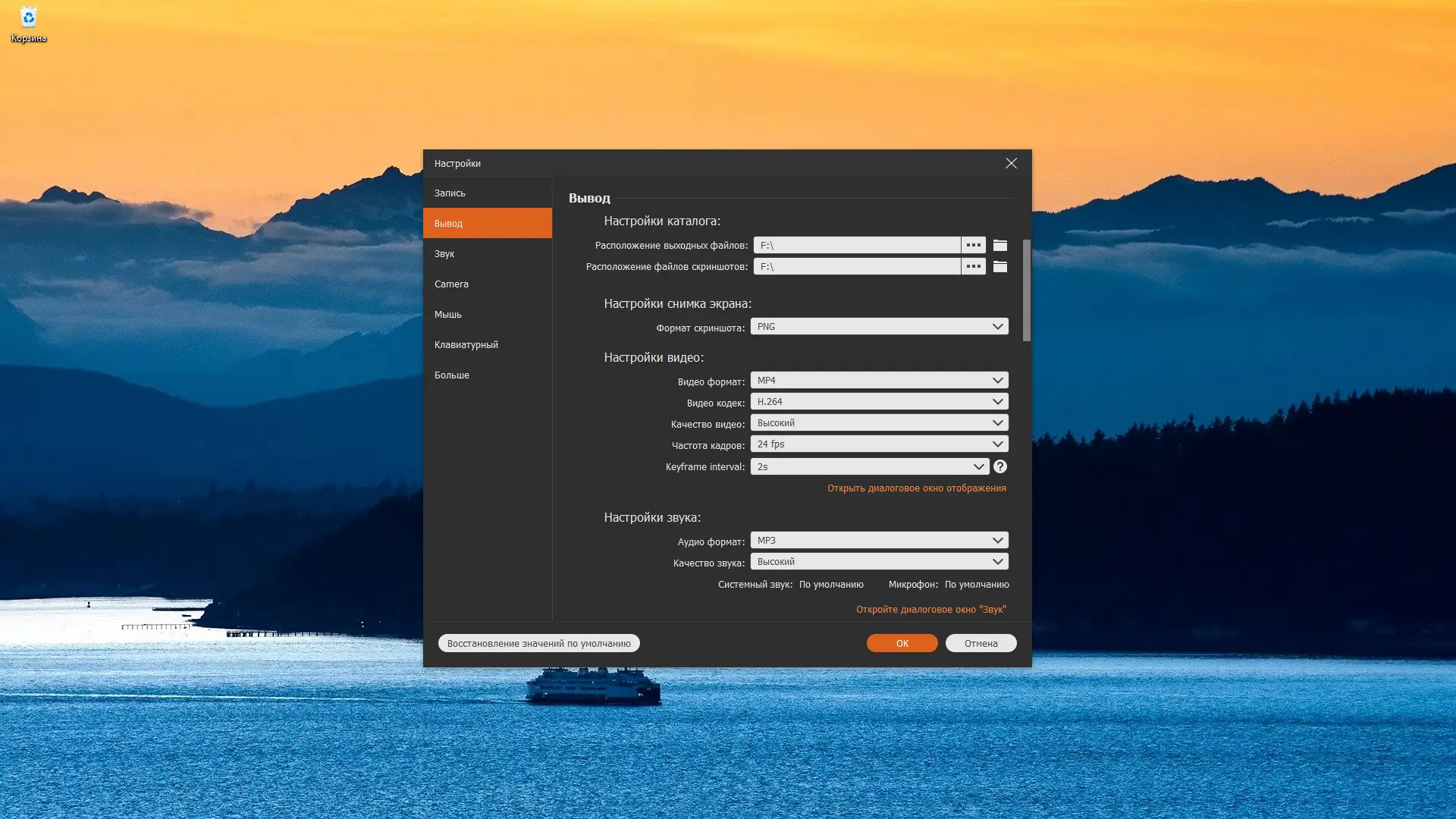
Task: Open output files folder icon
Action: click(x=1000, y=245)
